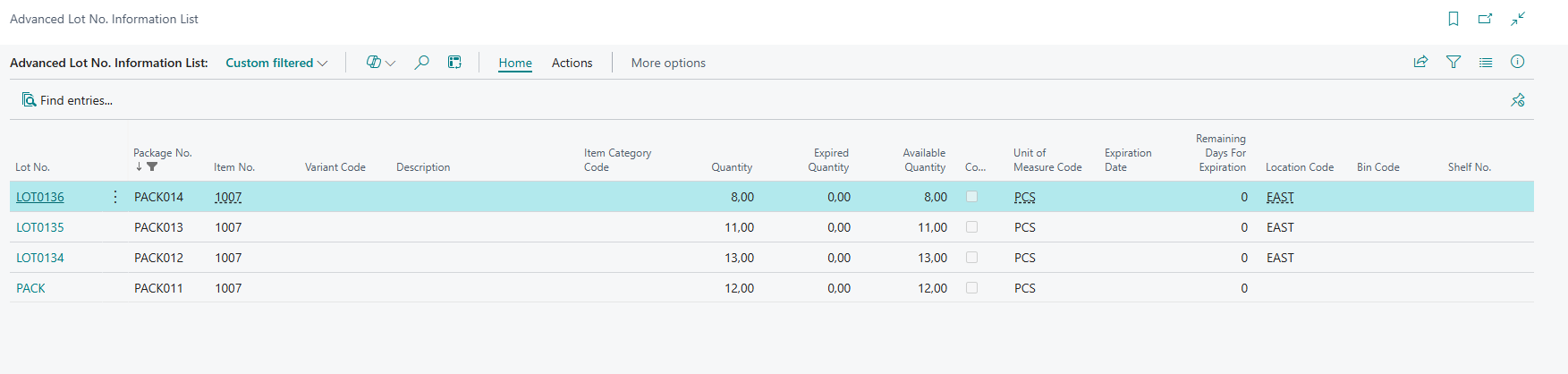The image size is (1568, 374).
Task: Toggle the filter pane icon
Action: tap(1454, 62)
